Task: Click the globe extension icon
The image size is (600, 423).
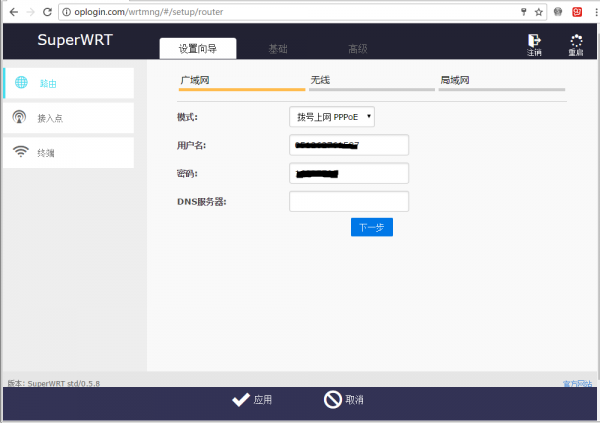Action: (558, 12)
